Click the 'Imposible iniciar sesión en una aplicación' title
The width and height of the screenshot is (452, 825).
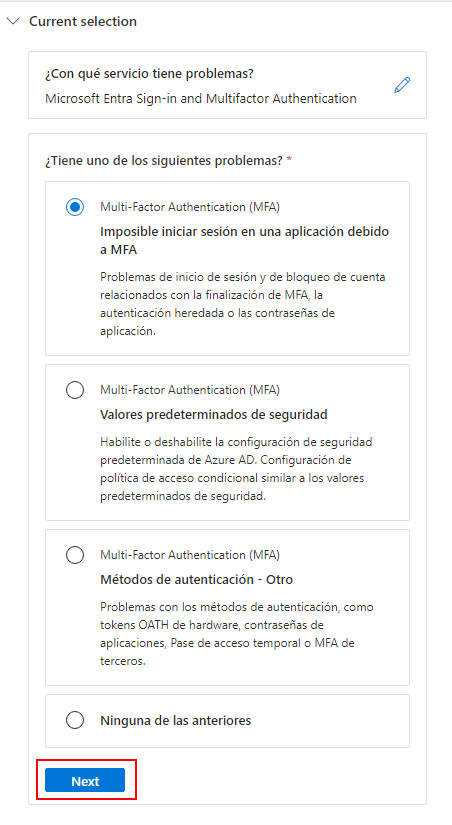[x=244, y=240]
